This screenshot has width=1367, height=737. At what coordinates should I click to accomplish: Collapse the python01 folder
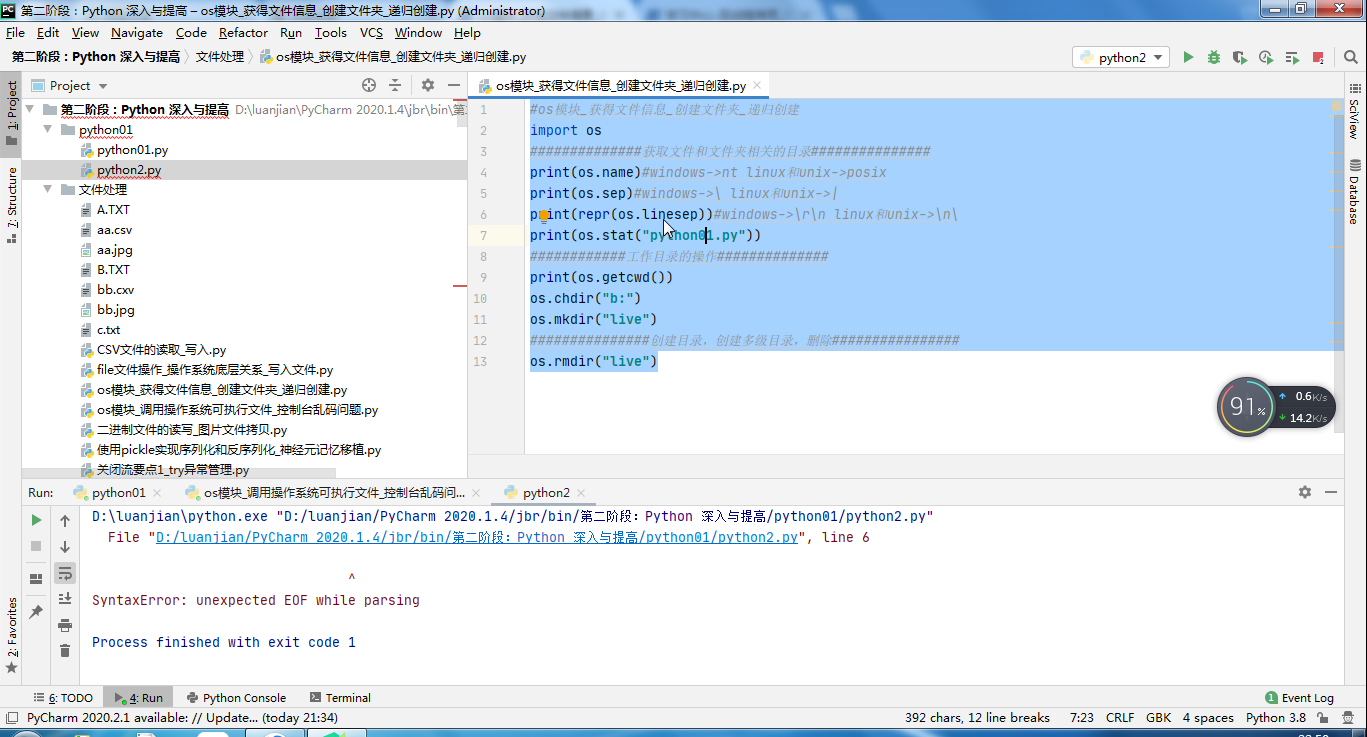[x=48, y=130]
